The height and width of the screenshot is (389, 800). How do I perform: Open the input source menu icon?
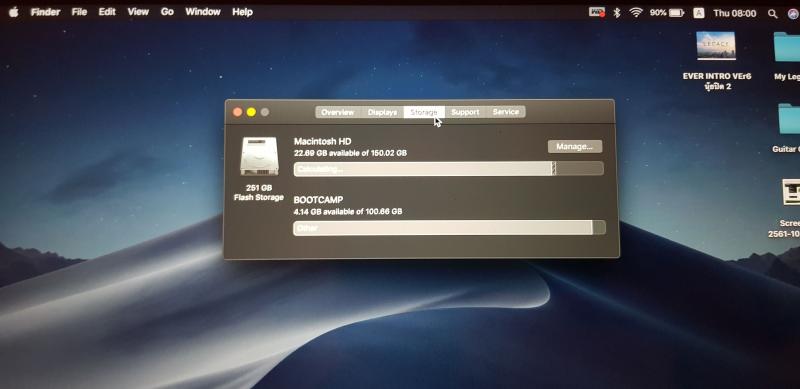(699, 13)
